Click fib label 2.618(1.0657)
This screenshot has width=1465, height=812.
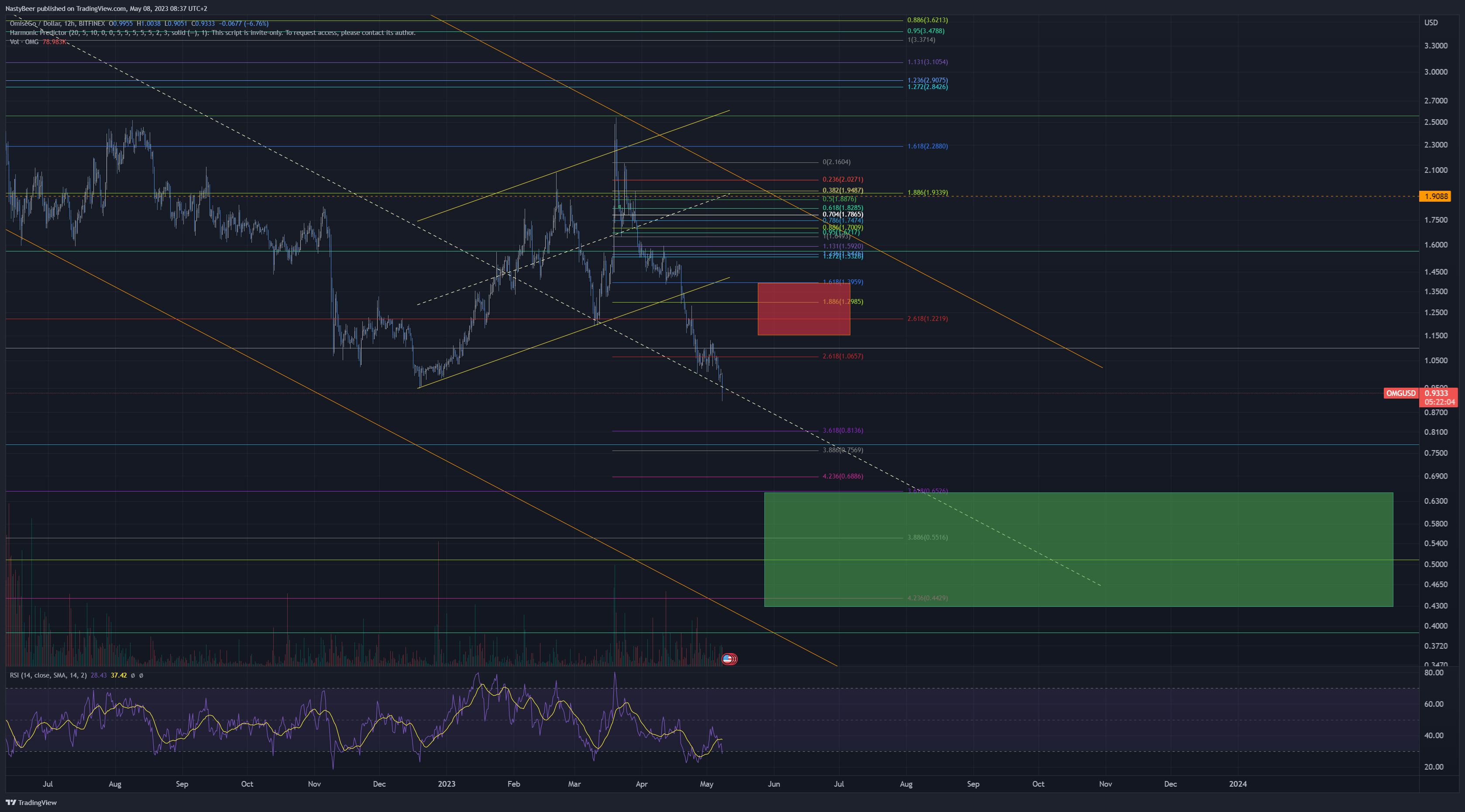(x=843, y=356)
